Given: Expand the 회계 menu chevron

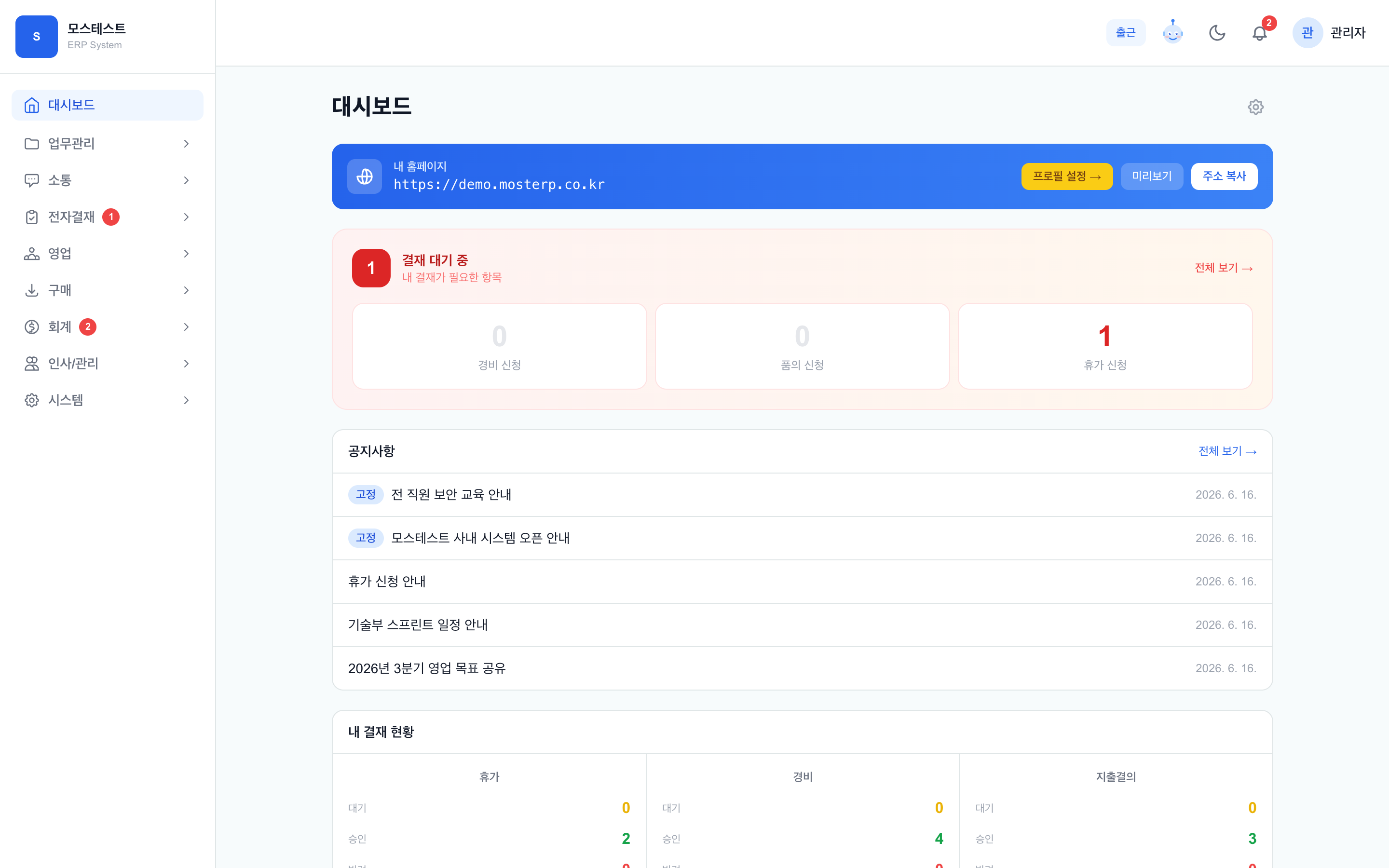Looking at the screenshot, I should [186, 326].
